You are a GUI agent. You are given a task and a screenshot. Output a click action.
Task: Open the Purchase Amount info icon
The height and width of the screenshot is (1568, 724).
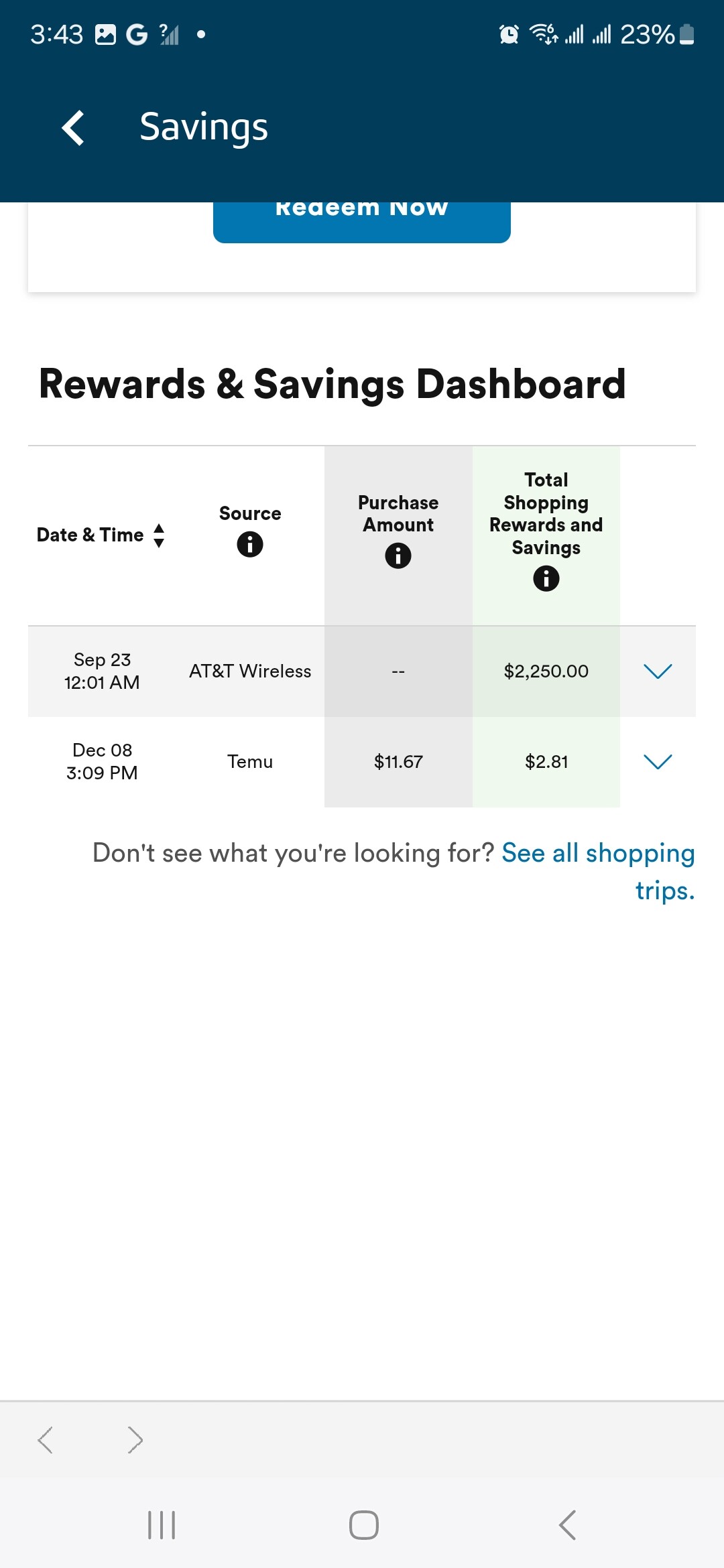click(x=398, y=556)
